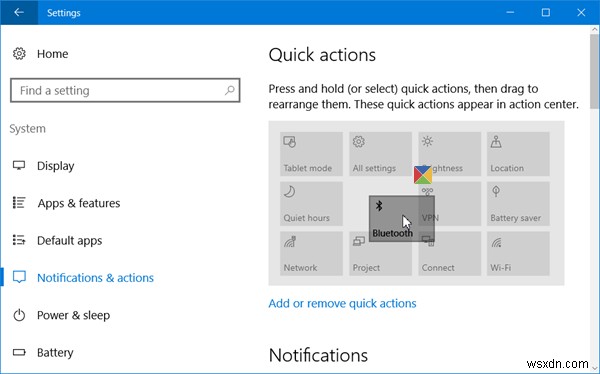Click the Apps & features list icon
Image resolution: width=600 pixels, height=374 pixels.
[19, 203]
